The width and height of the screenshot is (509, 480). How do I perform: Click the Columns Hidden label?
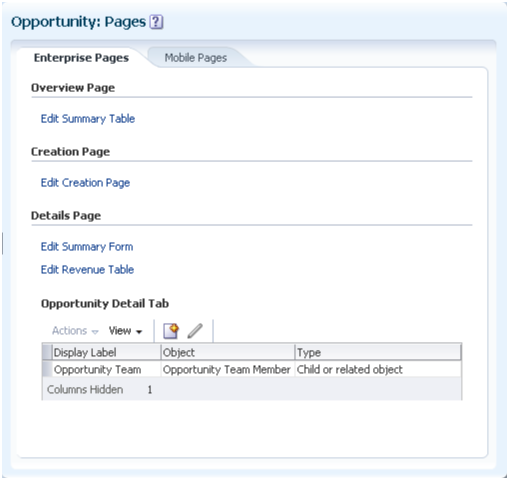pos(85,389)
